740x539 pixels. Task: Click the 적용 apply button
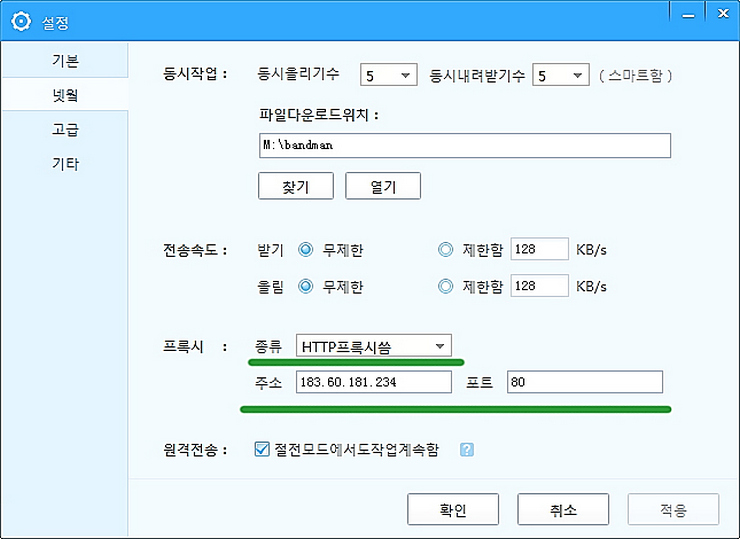[x=673, y=509]
